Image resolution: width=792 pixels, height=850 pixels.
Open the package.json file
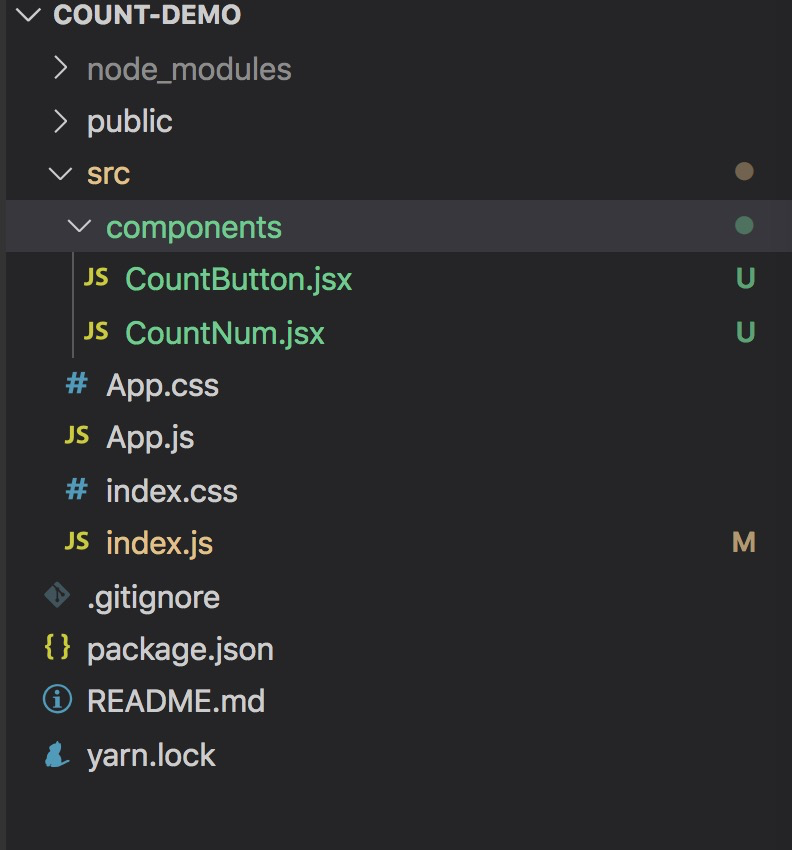180,649
